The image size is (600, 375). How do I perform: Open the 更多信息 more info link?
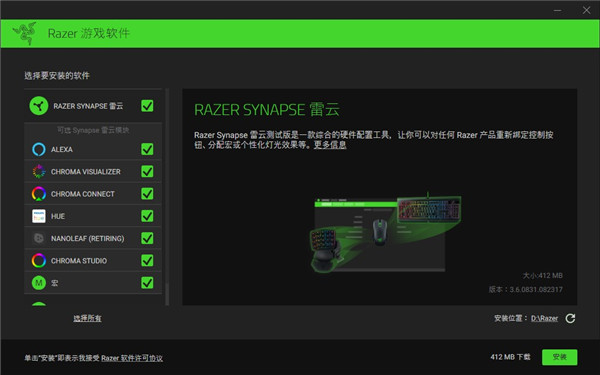pyautogui.click(x=330, y=145)
